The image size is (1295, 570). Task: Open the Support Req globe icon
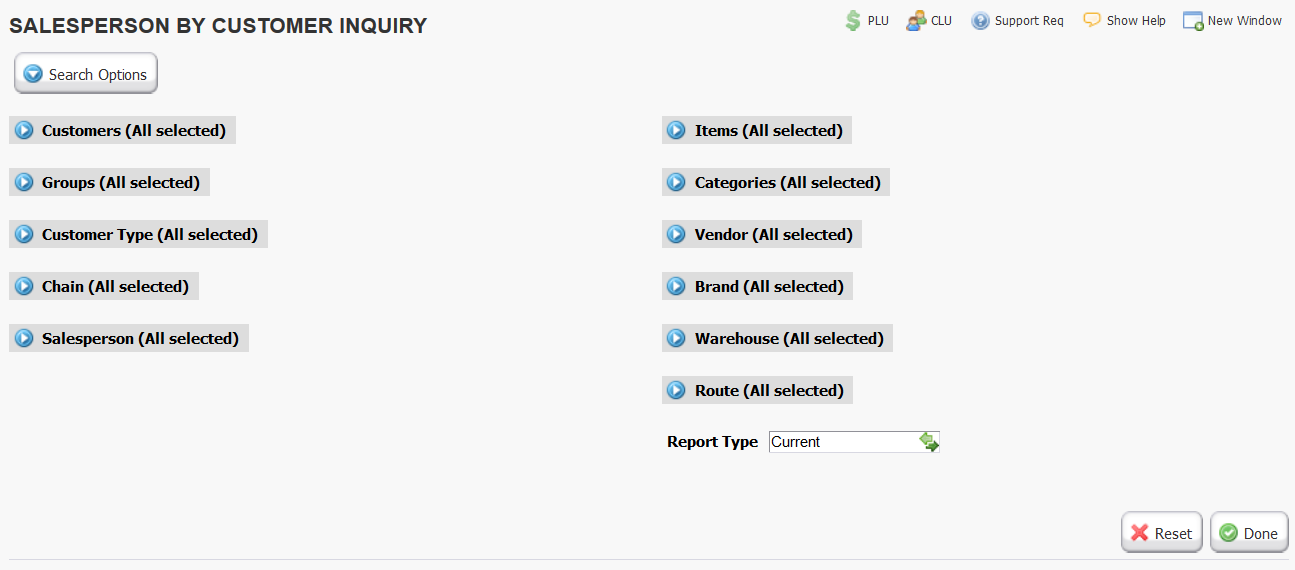click(x=980, y=21)
